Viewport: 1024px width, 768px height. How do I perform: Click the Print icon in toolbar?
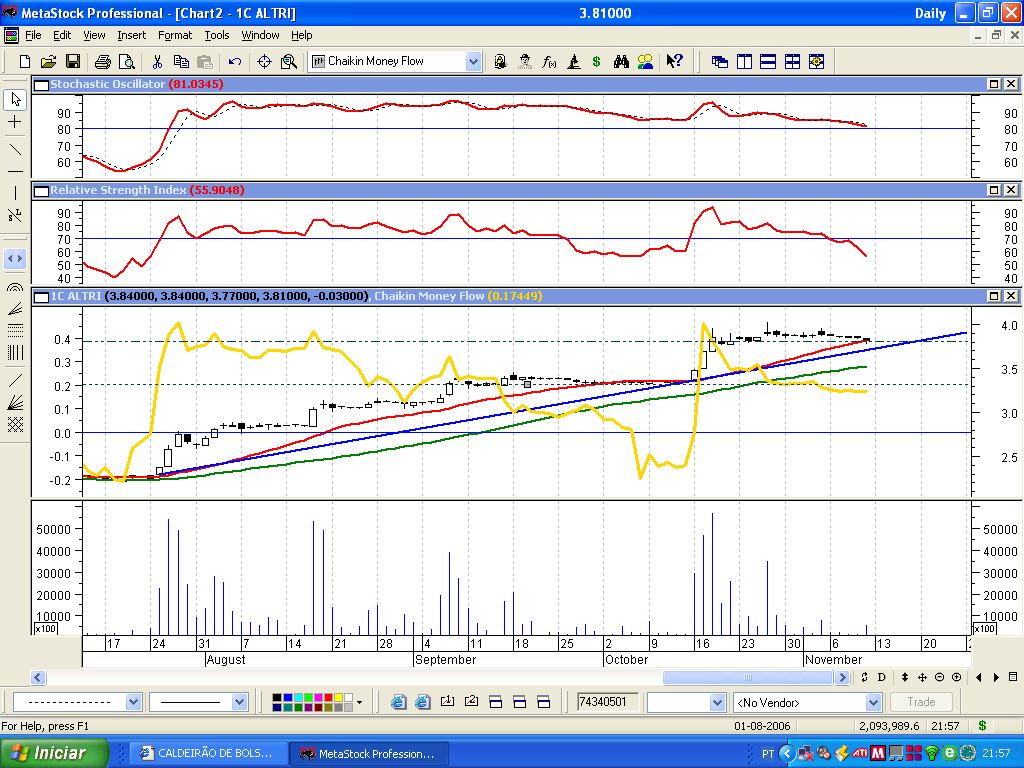click(x=103, y=61)
